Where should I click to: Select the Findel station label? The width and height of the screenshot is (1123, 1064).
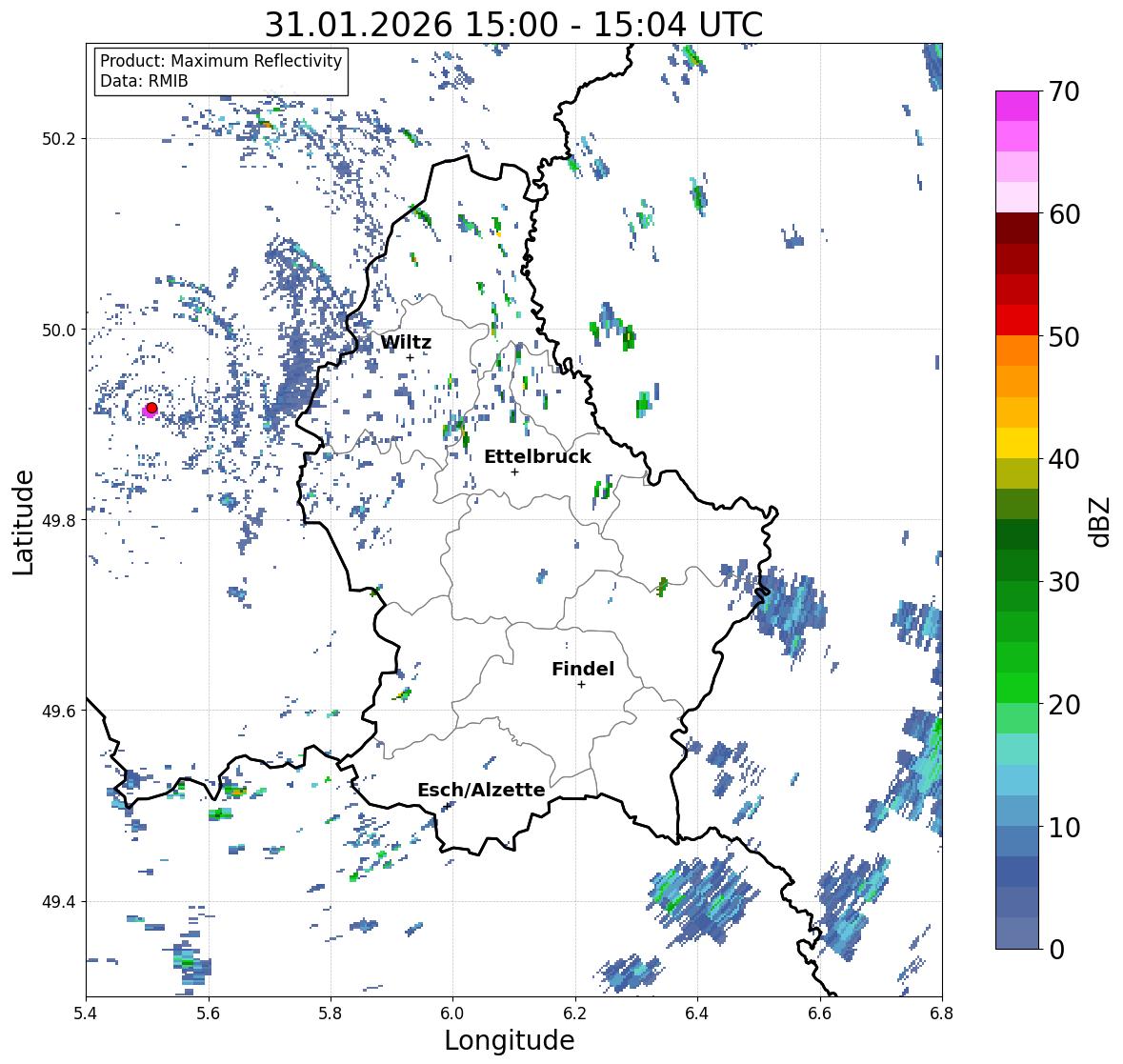point(583,669)
